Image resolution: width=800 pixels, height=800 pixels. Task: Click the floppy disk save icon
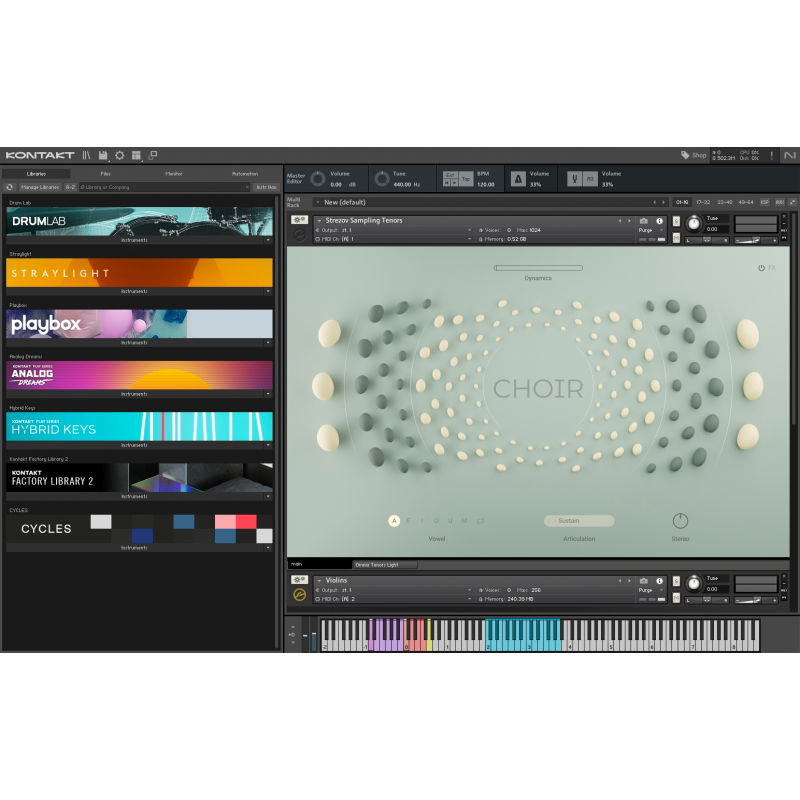click(x=103, y=155)
